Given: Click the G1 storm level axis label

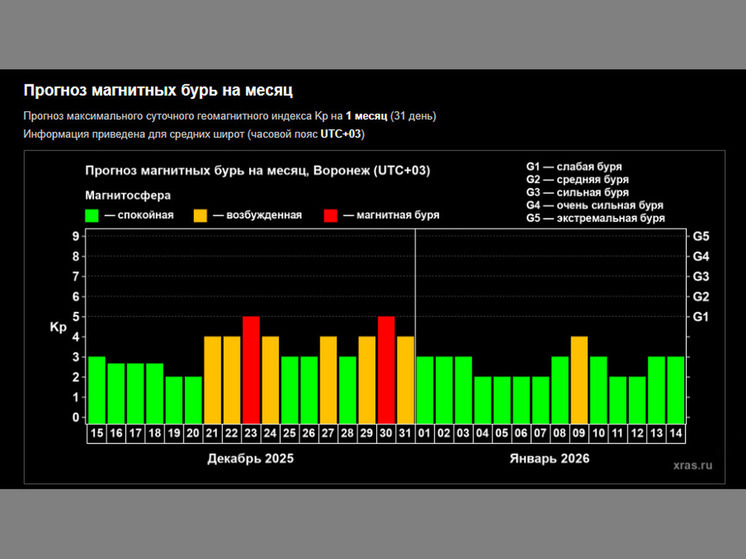Looking at the screenshot, I should (701, 317).
